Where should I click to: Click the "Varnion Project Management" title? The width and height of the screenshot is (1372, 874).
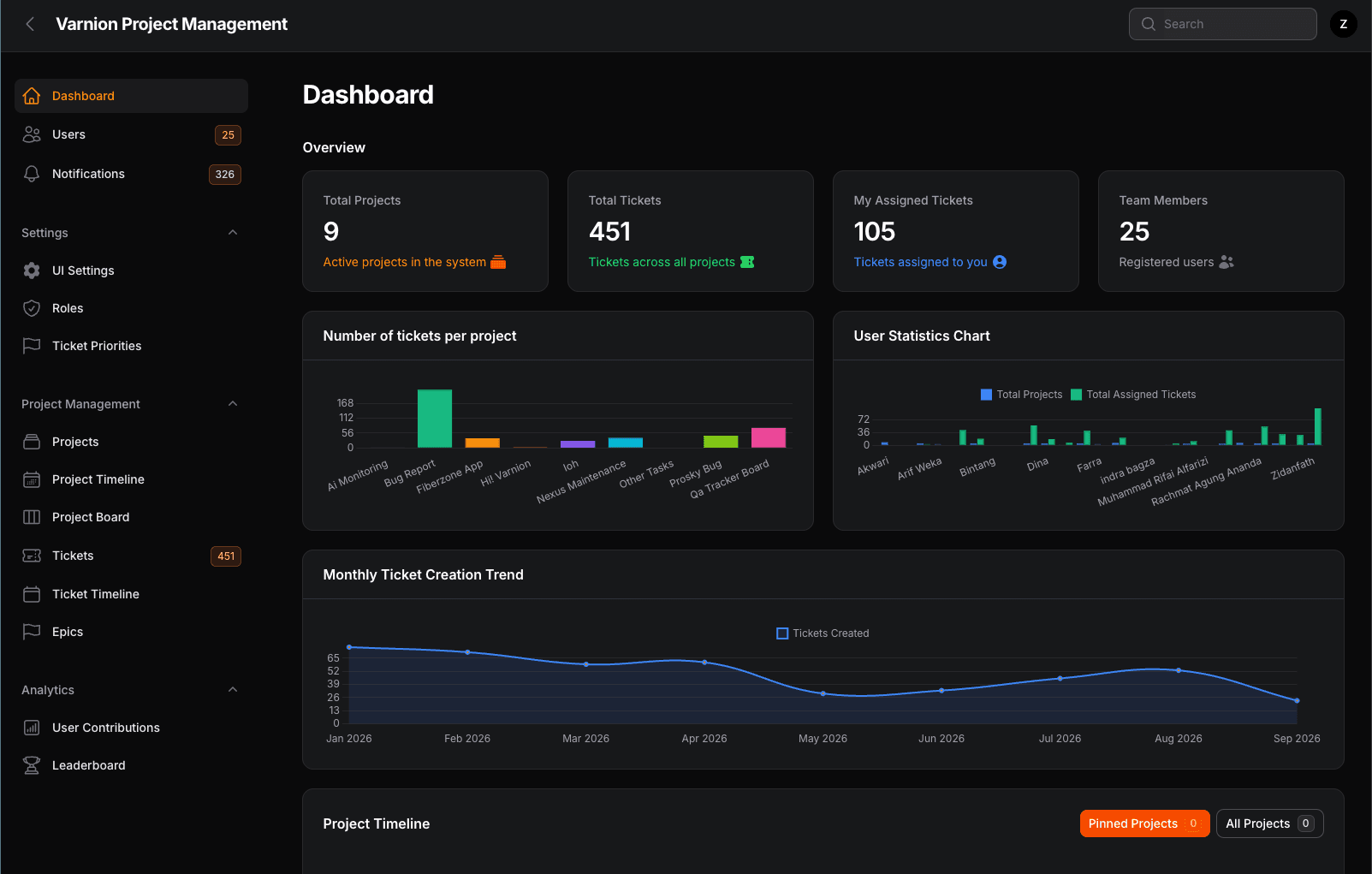(171, 24)
